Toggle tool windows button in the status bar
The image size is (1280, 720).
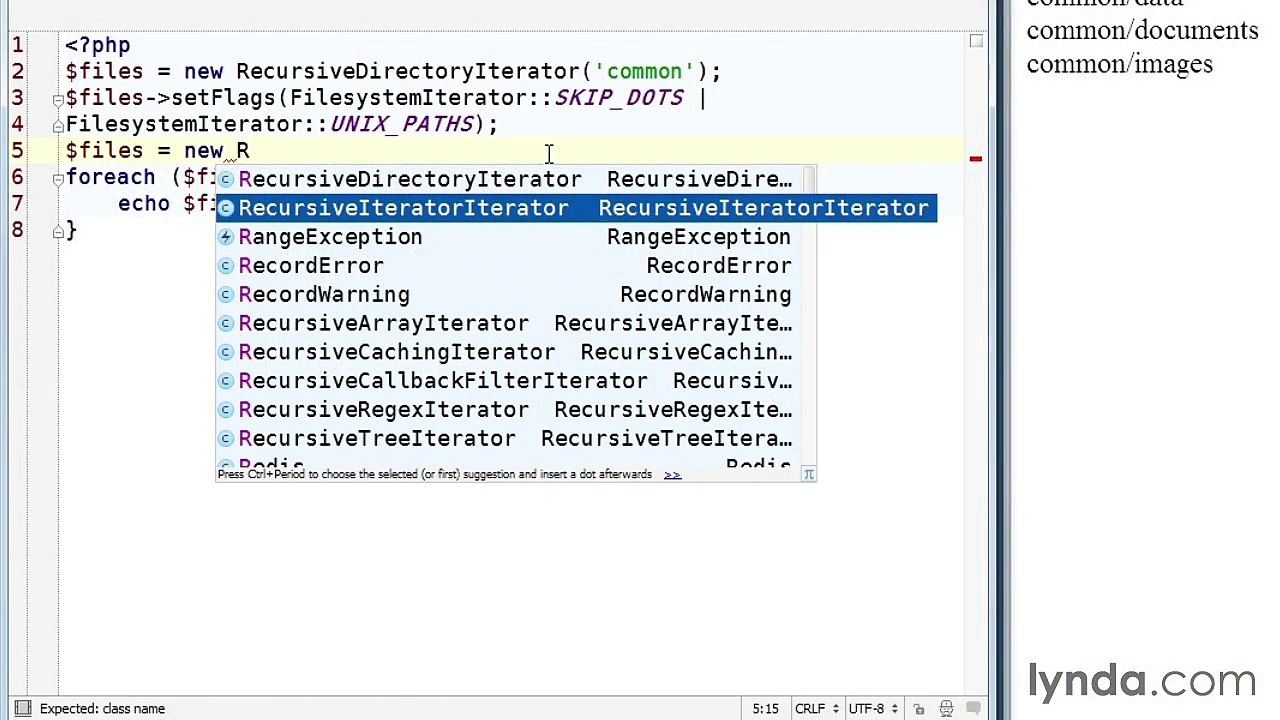(22, 709)
